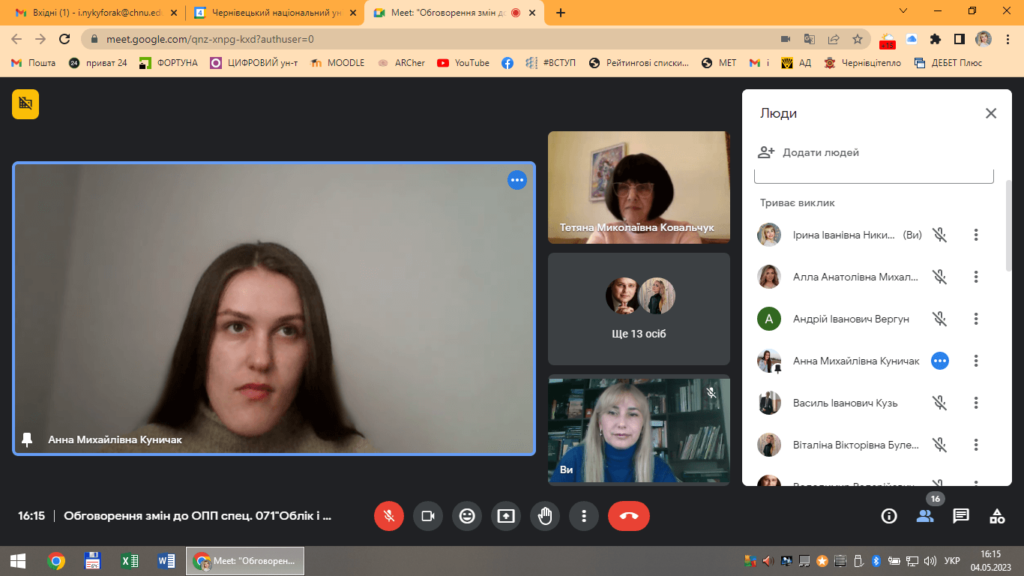Image resolution: width=1024 pixels, height=576 pixels.
Task: Open the MOODLE bookmark
Action: [338, 63]
